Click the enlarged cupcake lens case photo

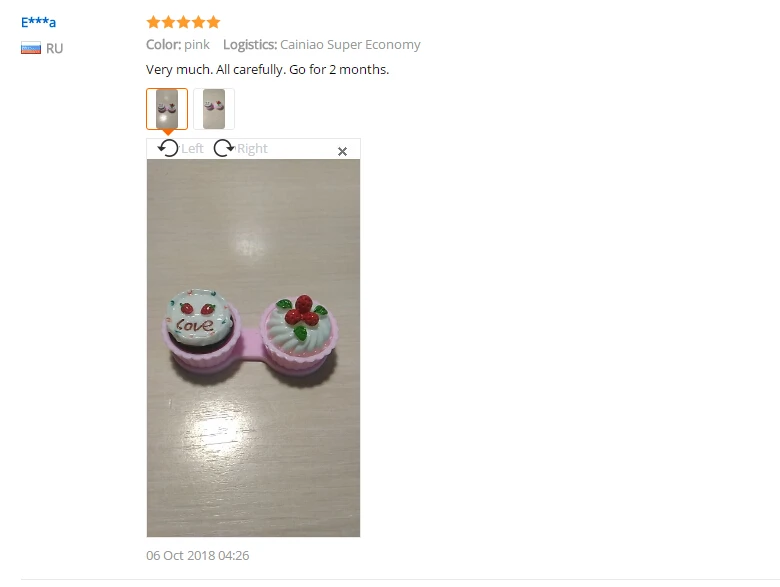click(x=253, y=348)
